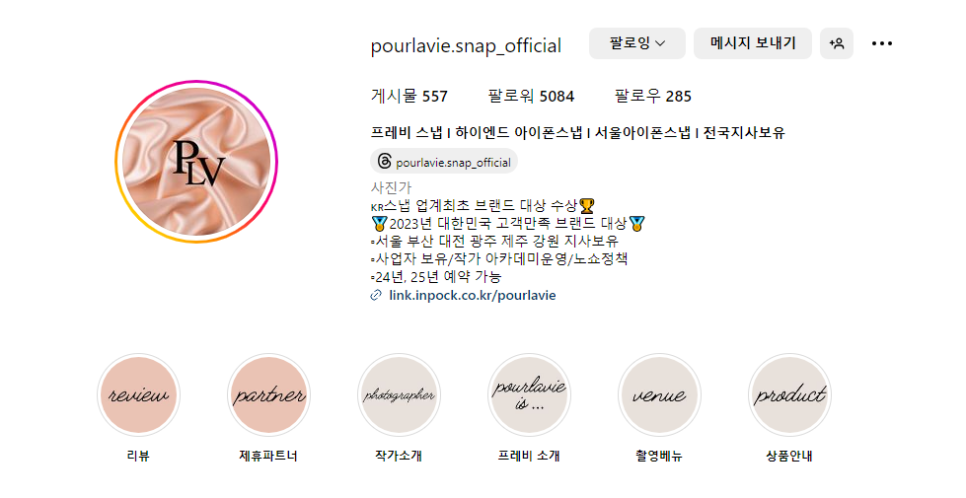Click the pourlavie.snap_official username heading
The width and height of the screenshot is (966, 498).
tap(466, 46)
